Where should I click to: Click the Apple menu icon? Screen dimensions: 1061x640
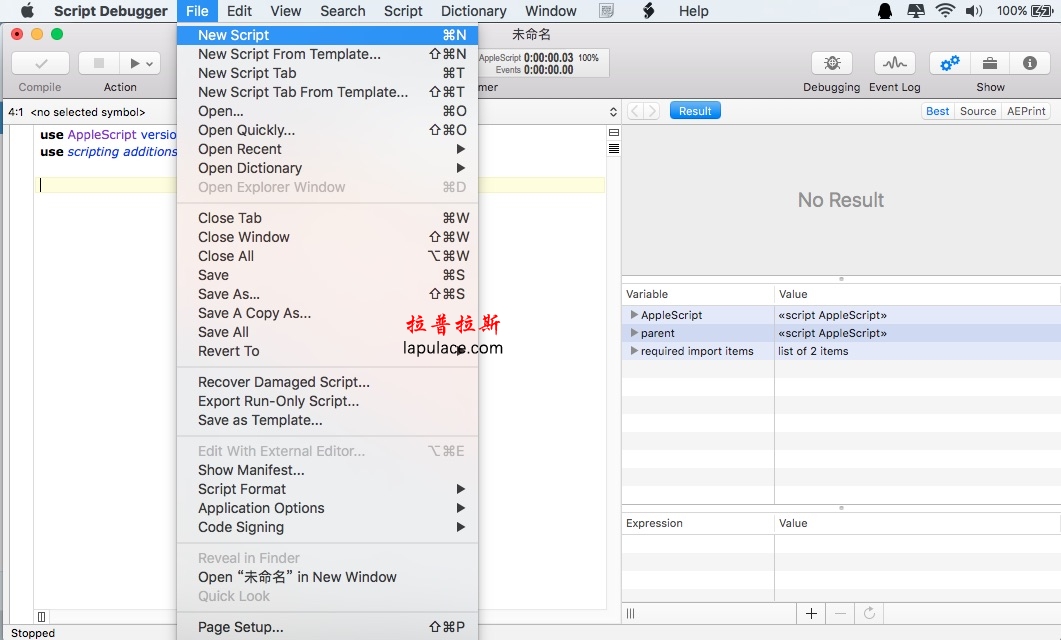point(27,11)
